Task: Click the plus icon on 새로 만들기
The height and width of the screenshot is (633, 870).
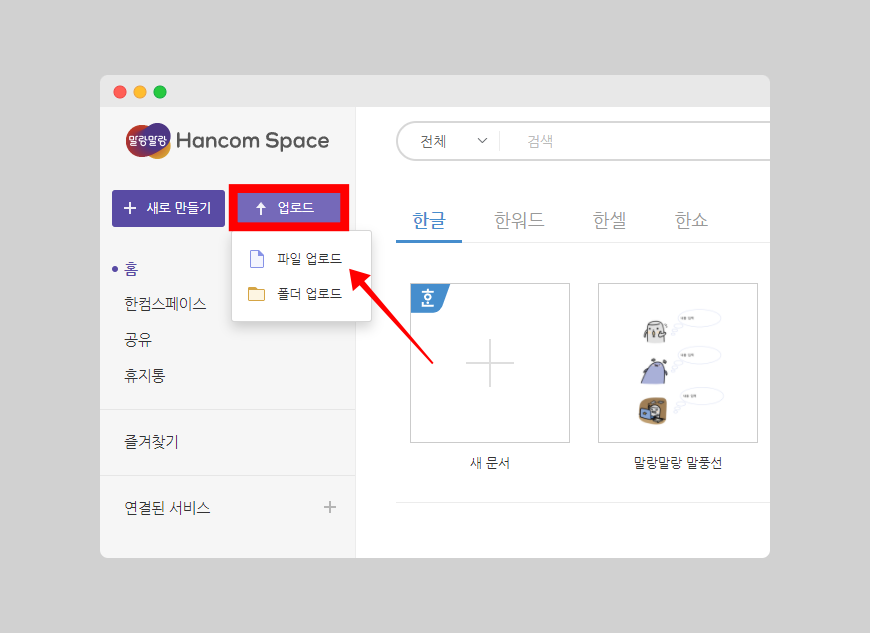Action: tap(130, 208)
